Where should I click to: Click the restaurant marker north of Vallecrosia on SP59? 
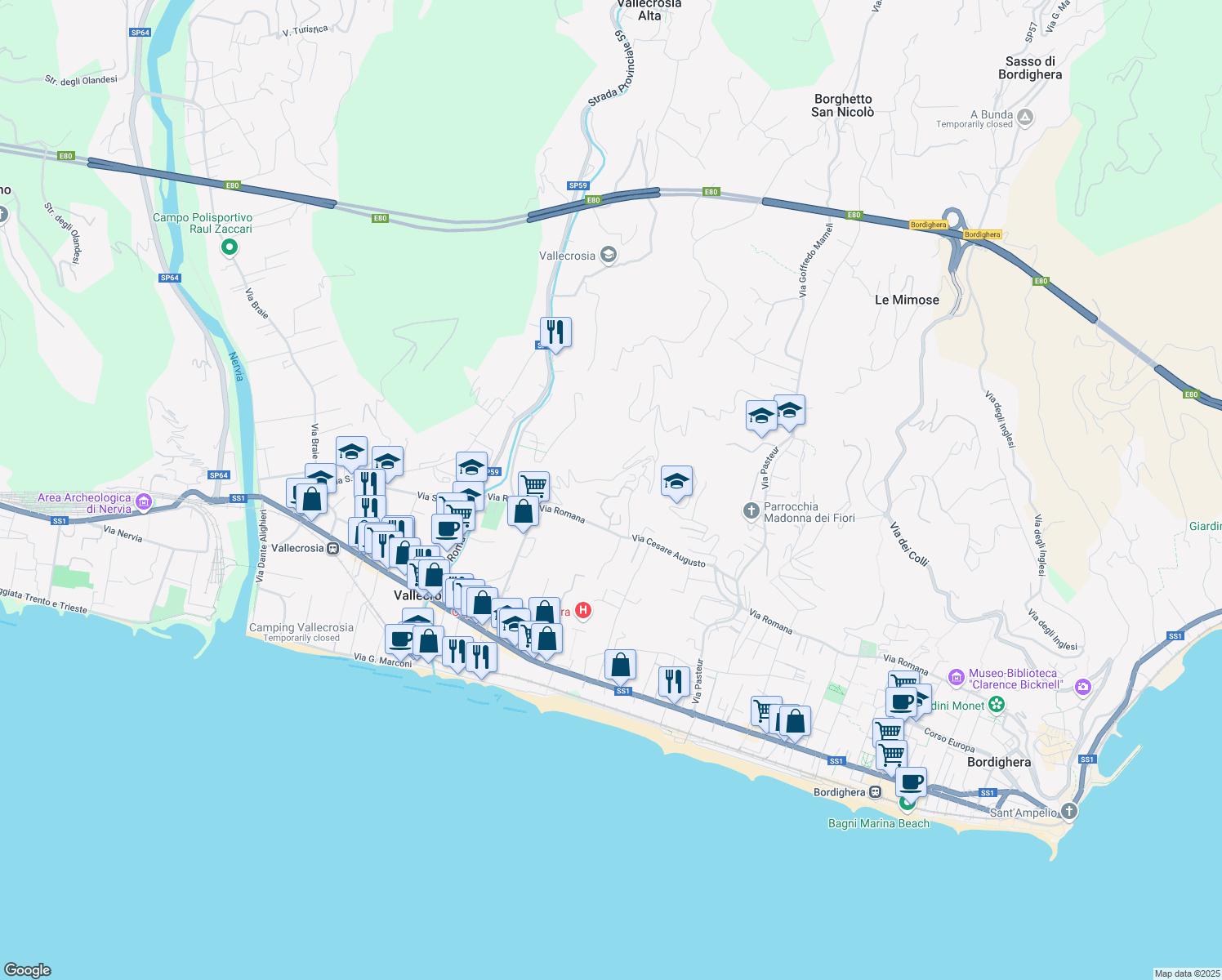[x=555, y=333]
